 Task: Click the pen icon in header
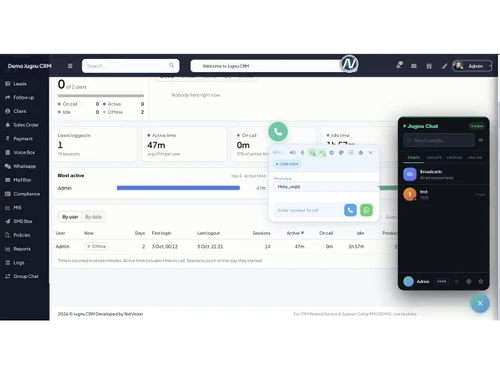point(444,66)
